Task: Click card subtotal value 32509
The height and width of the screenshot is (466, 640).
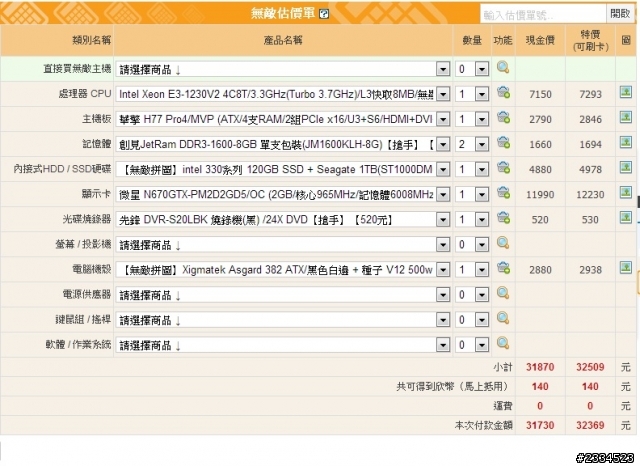Action: pos(590,367)
